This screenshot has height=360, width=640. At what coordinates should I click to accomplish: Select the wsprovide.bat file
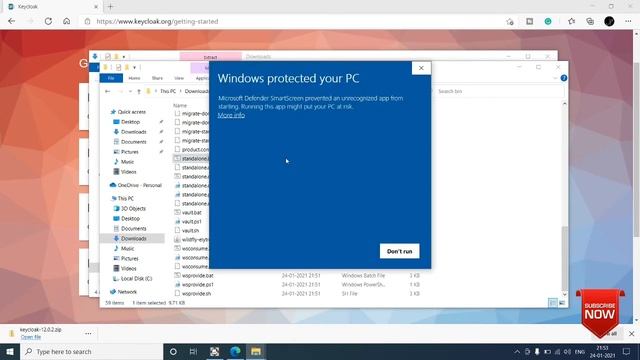198,276
